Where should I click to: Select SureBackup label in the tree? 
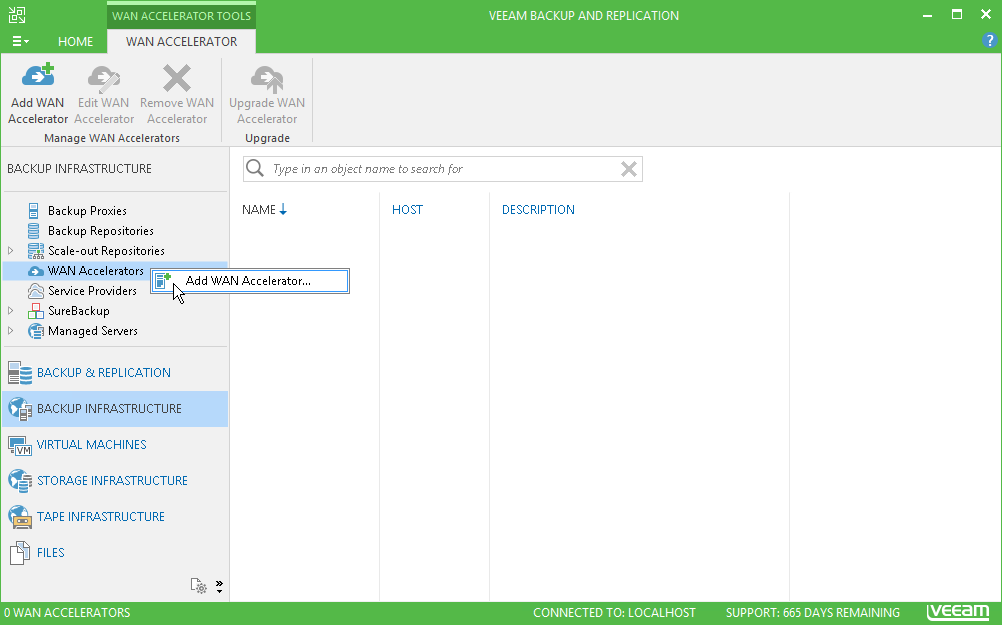(79, 311)
